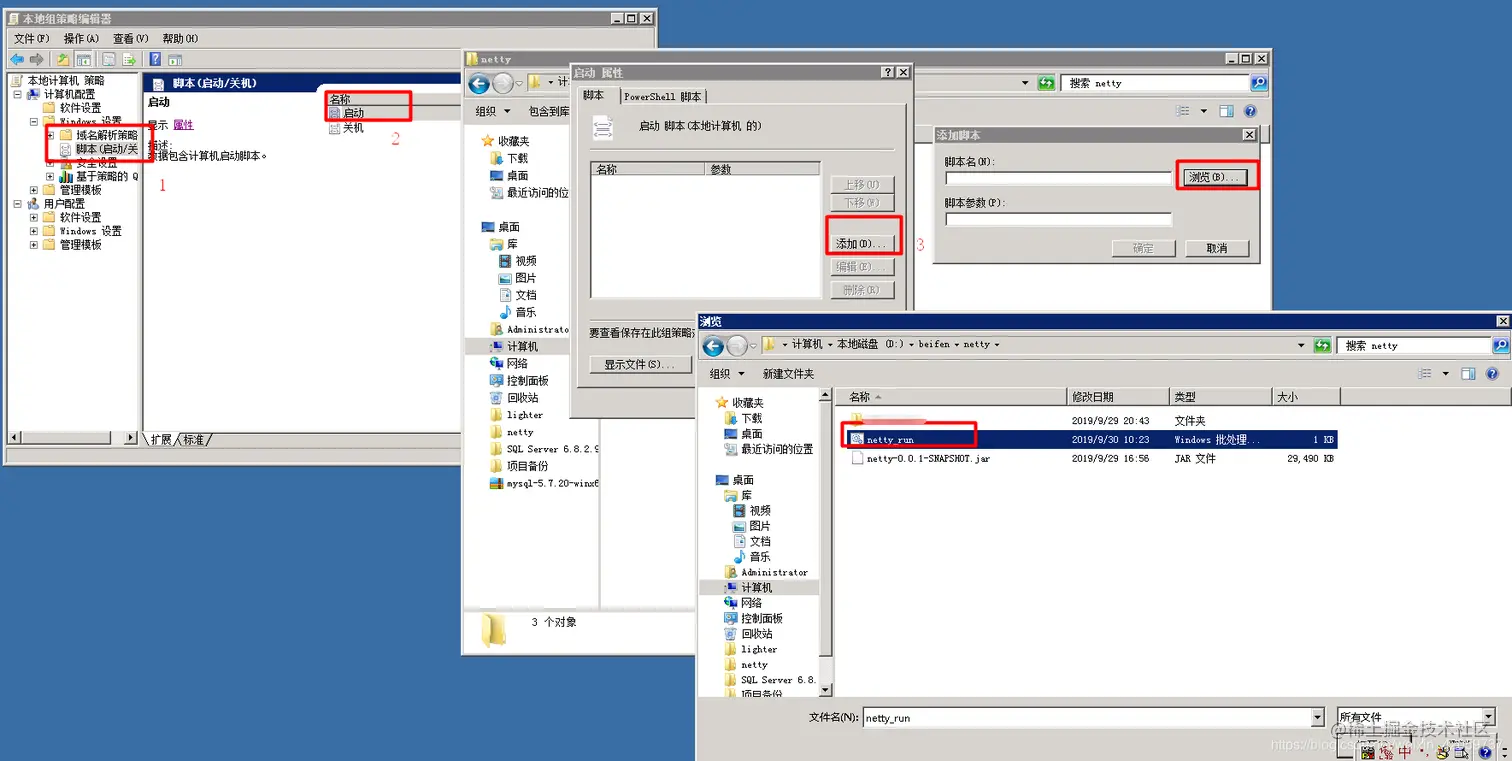The image size is (1512, 761).
Task: Click the 添加(D)... button
Action: pos(861,244)
